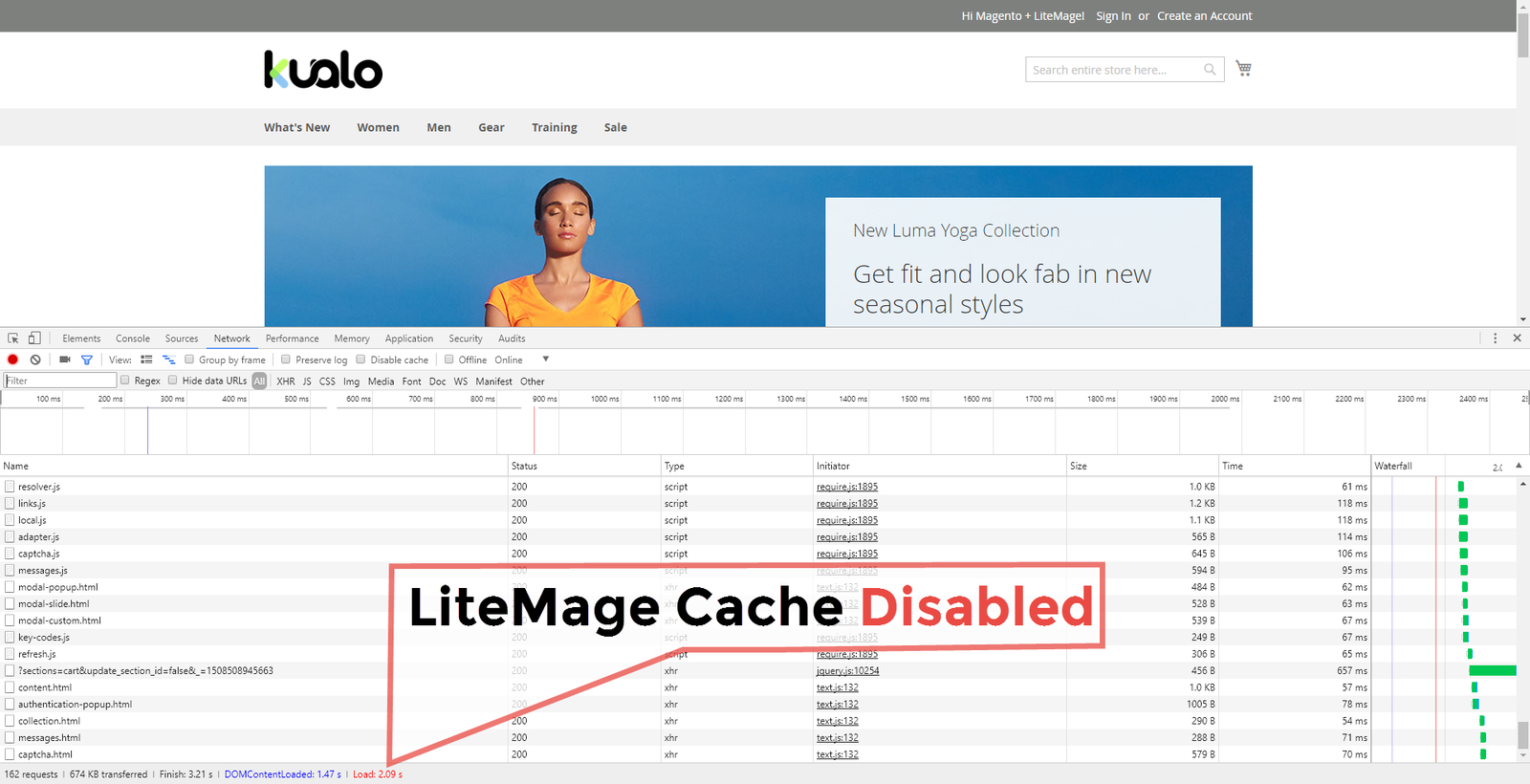
Task: Open DevTools three-dot customize menu
Action: pos(1496,338)
